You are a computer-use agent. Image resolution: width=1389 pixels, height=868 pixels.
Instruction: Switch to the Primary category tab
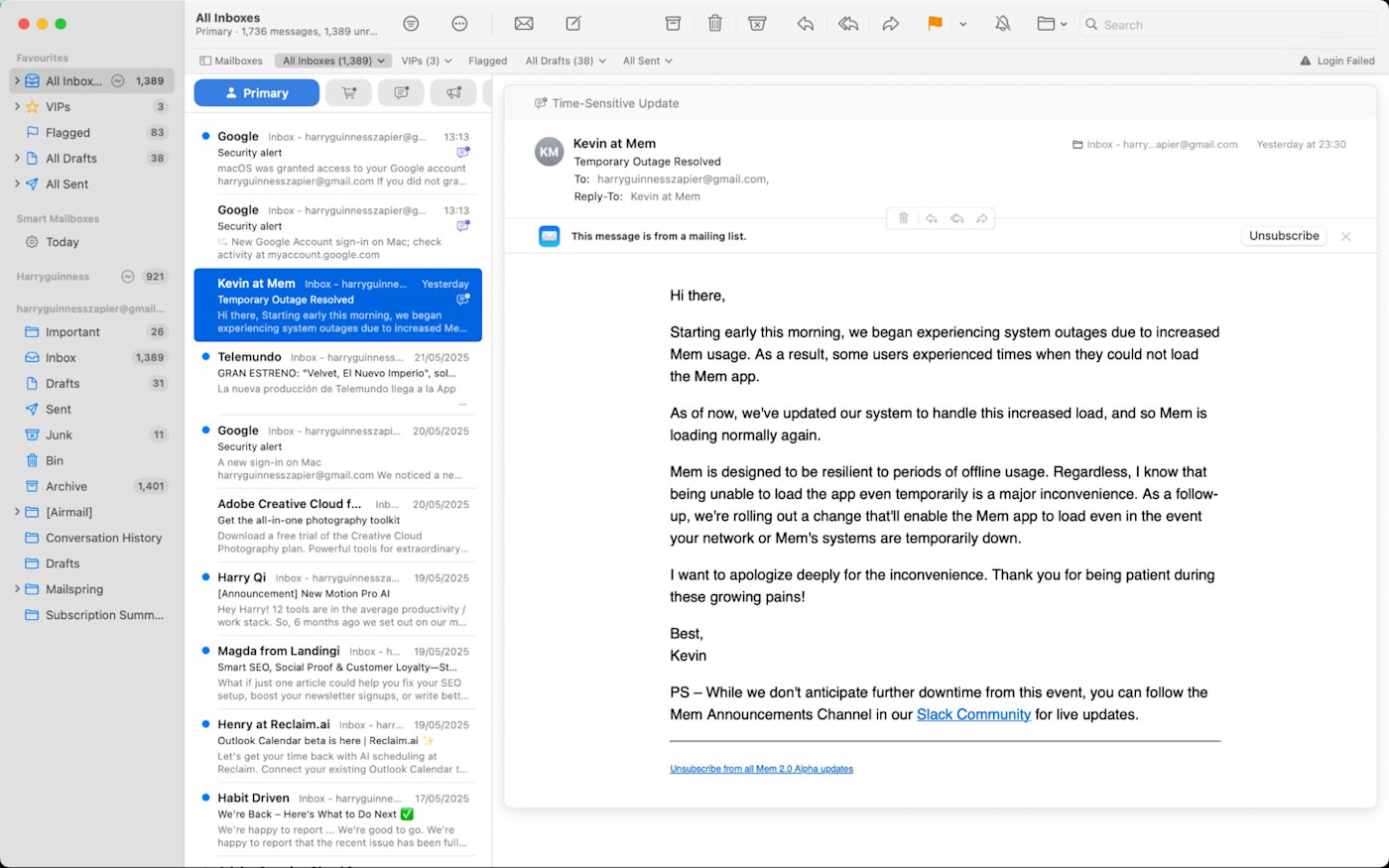(256, 93)
